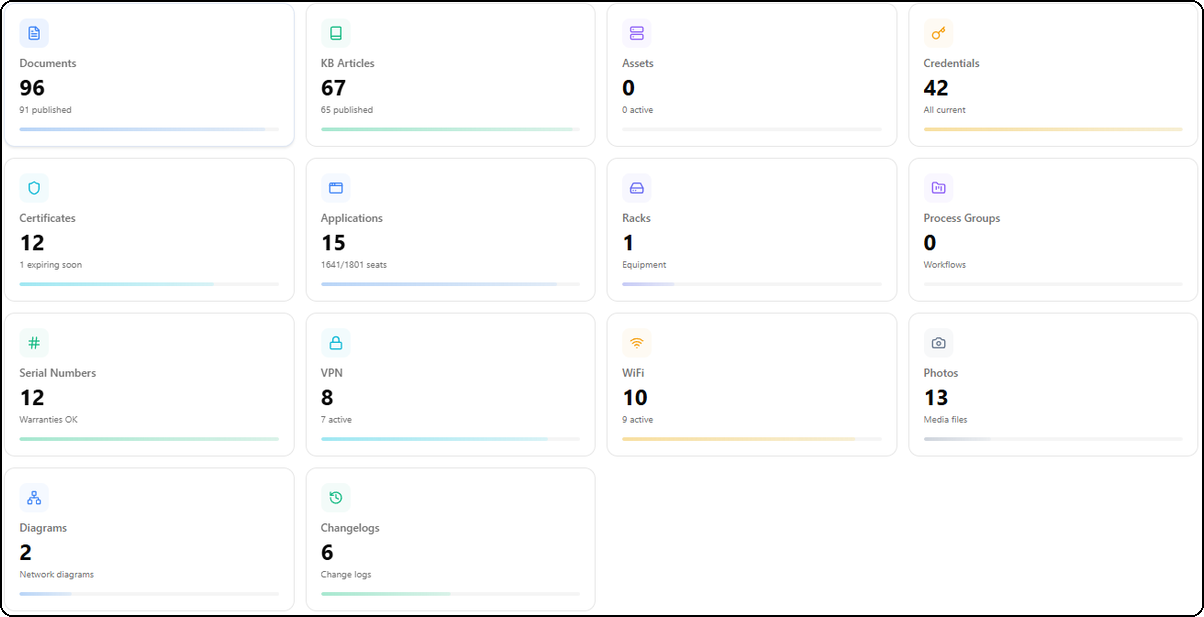The image size is (1204, 617).
Task: Click the Serial Numbers hash icon
Action: coord(34,343)
